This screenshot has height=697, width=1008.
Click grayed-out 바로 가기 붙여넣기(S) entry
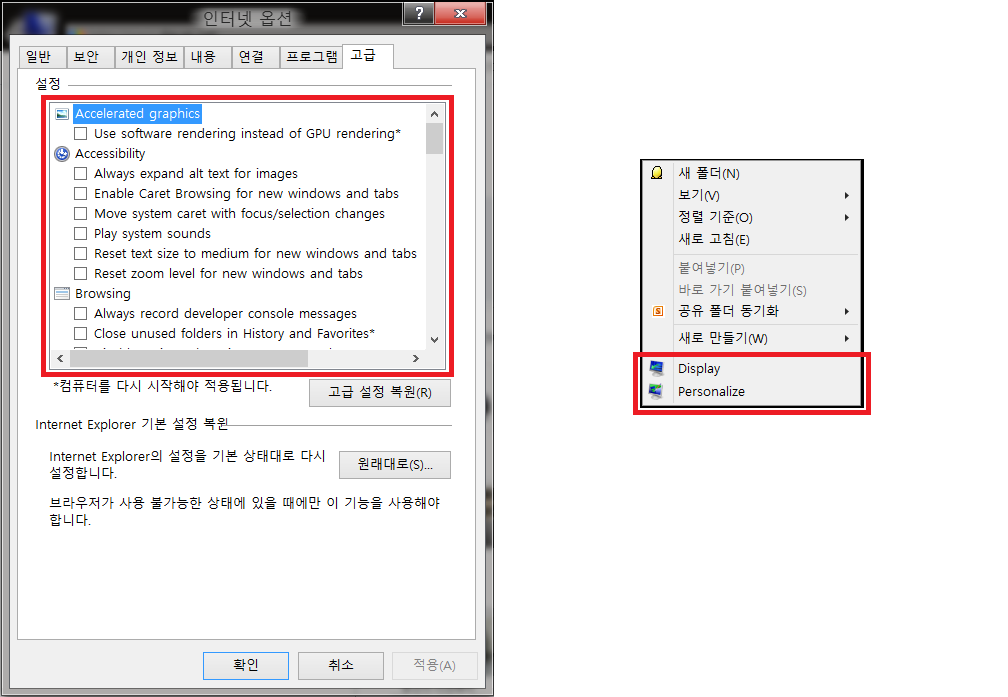tap(742, 290)
